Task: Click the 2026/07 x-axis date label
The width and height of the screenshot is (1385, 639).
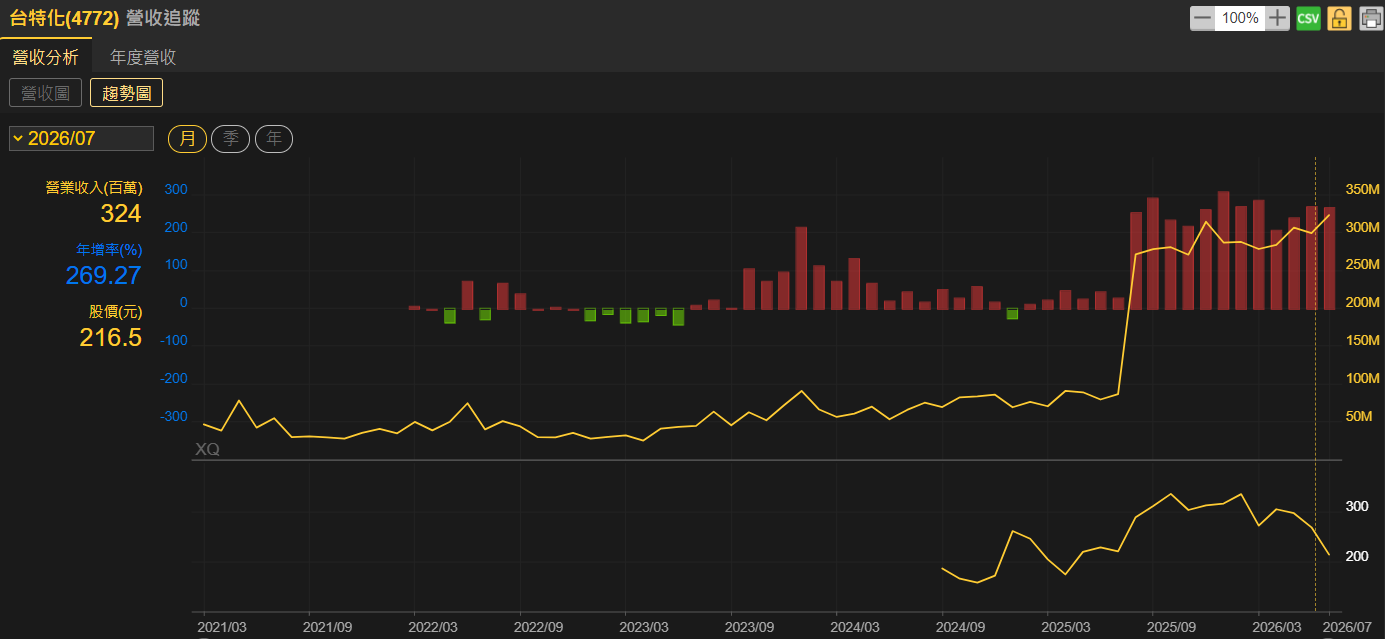Action: pyautogui.click(x=1345, y=627)
